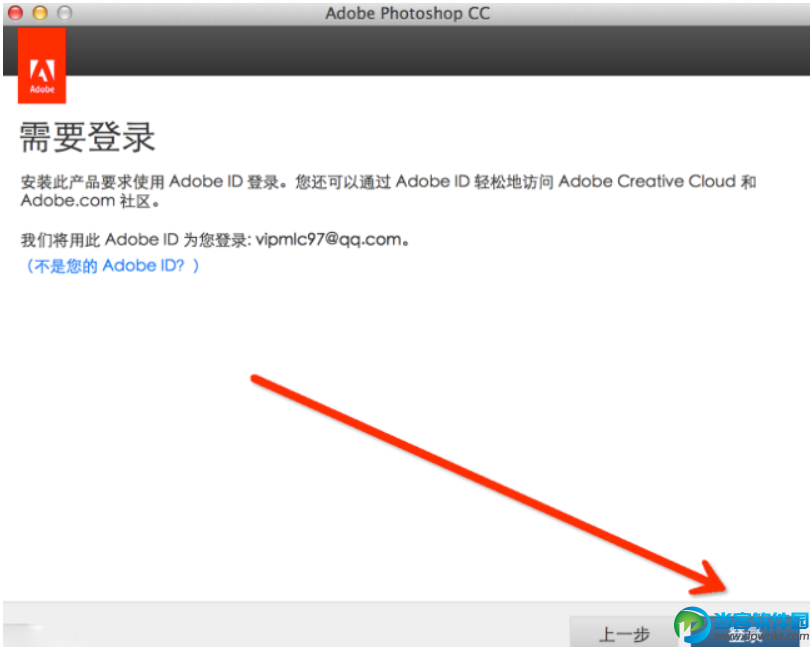Screen dimensions: 810x650
Task: Click the 我们将用此 Adobe ID 为您登录 sentence
Action: [136, 240]
